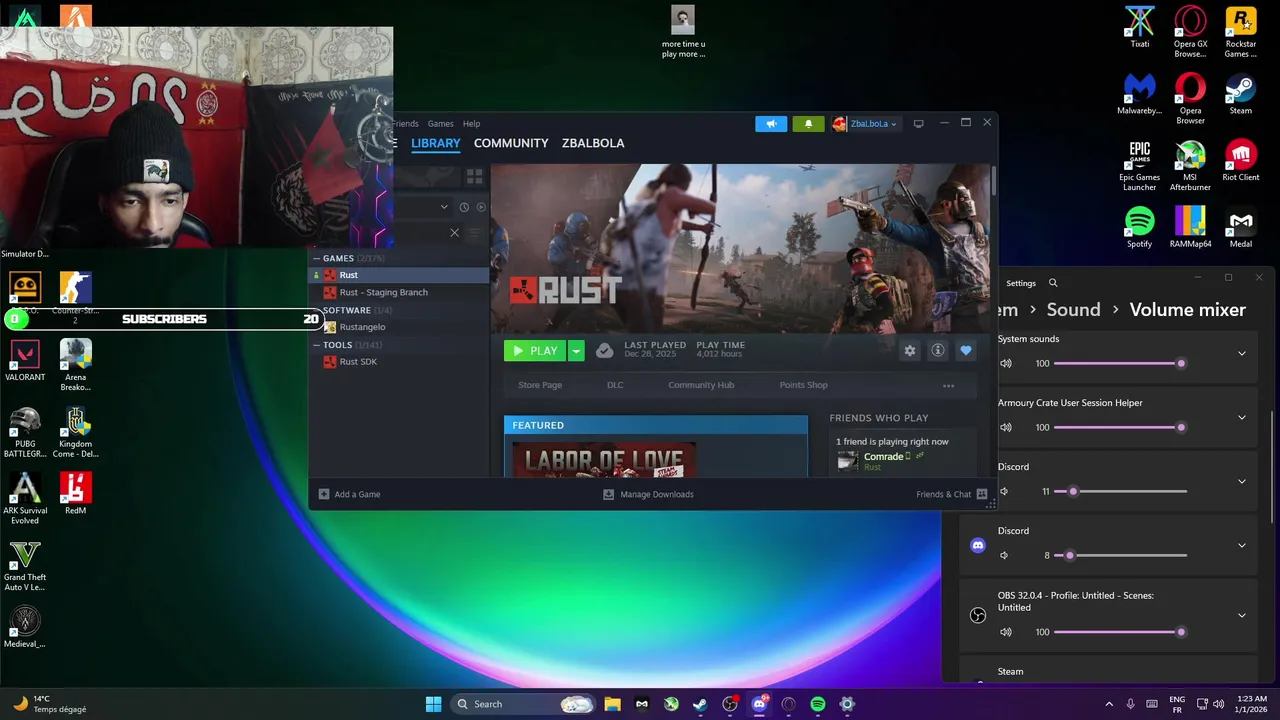
Task: Open more options ellipsis on Rust page
Action: [948, 385]
